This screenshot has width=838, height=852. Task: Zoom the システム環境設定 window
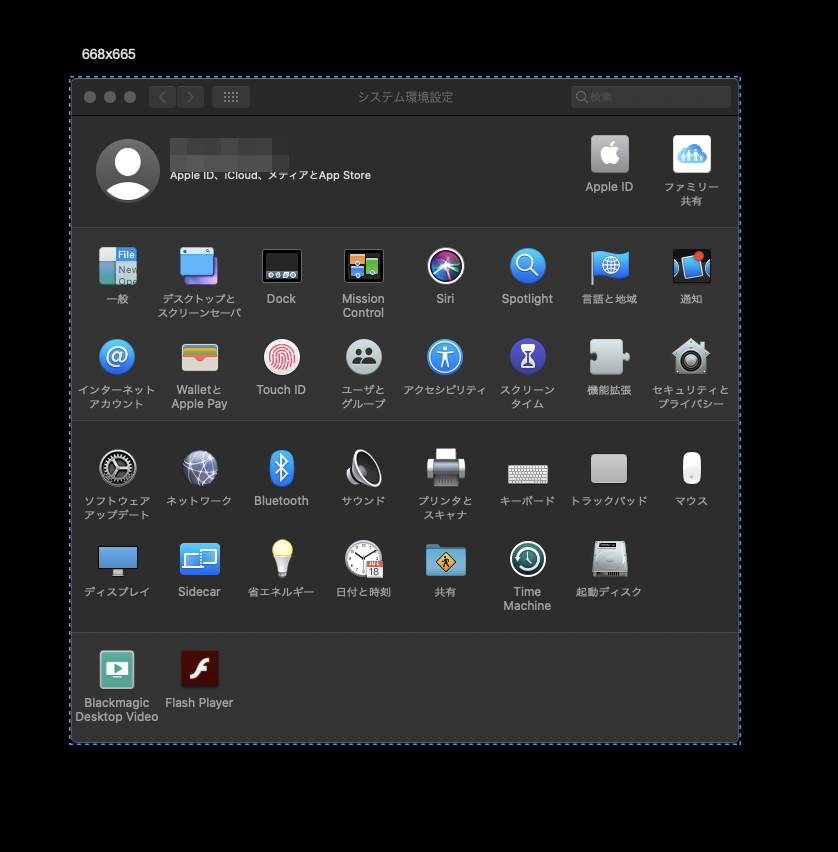click(130, 97)
